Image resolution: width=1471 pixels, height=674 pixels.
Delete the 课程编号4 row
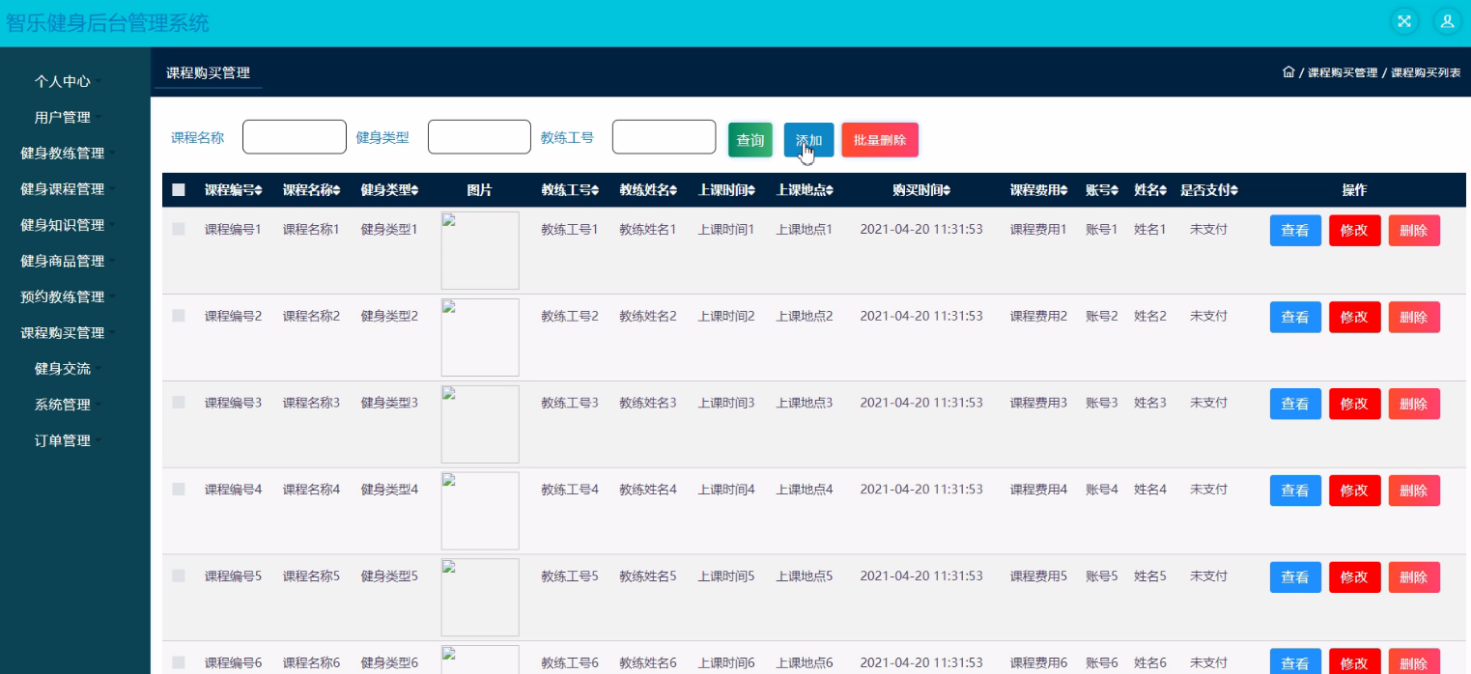[1414, 490]
